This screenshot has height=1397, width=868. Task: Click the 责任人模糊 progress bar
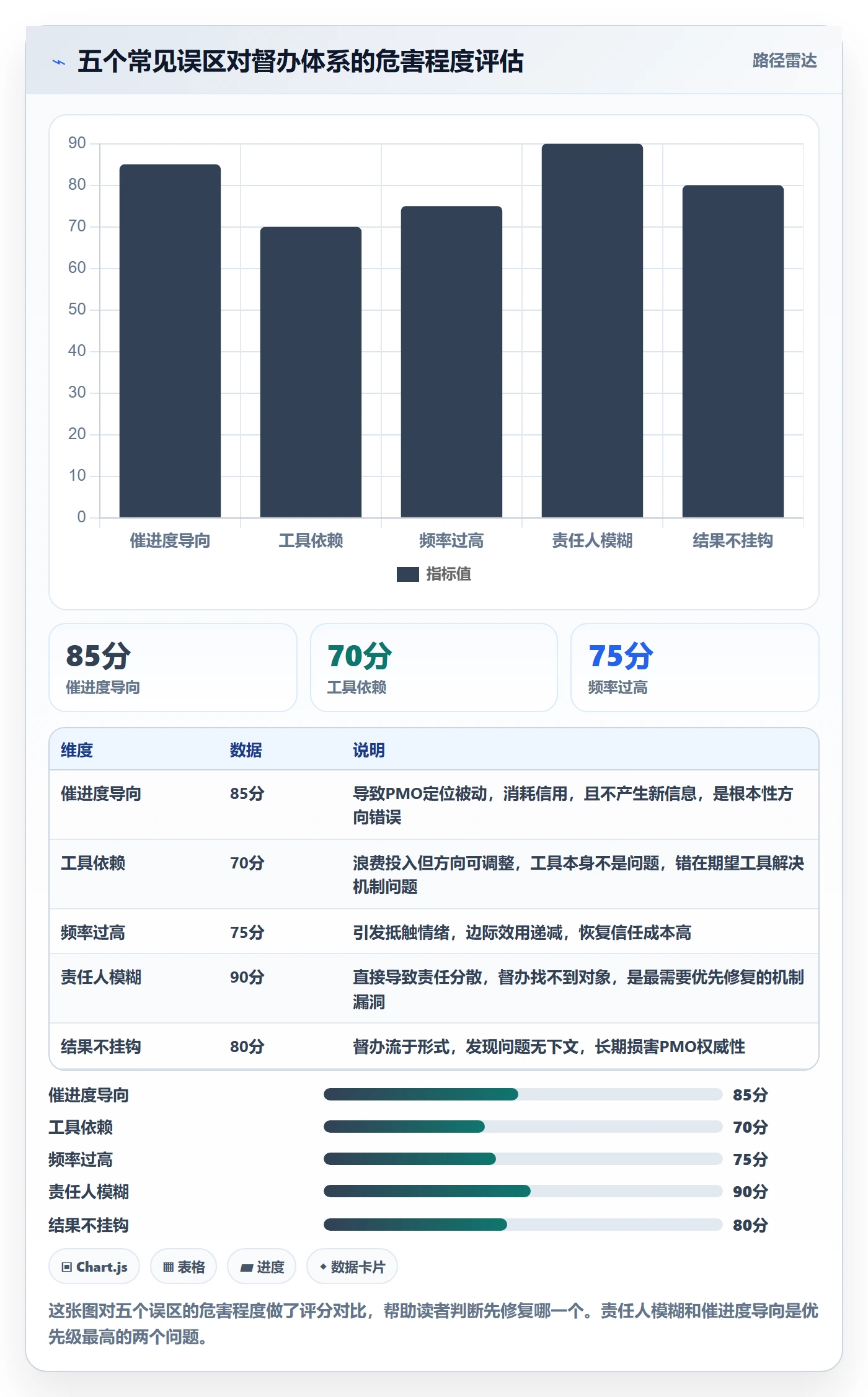pos(523,1191)
